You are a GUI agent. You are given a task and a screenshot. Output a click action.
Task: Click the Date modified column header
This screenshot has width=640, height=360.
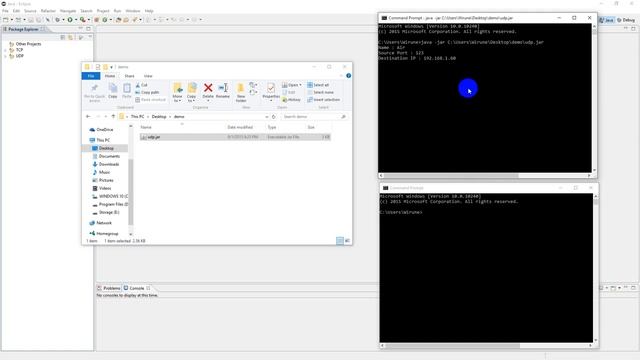[240, 127]
